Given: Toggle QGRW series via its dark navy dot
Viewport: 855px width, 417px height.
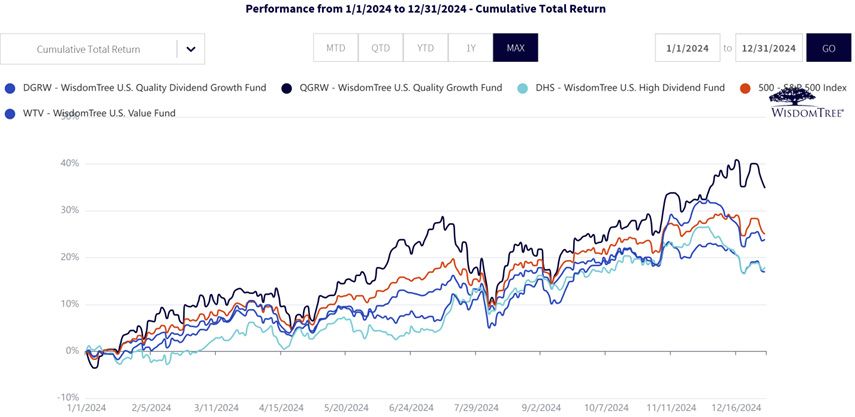Looking at the screenshot, I should [287, 88].
